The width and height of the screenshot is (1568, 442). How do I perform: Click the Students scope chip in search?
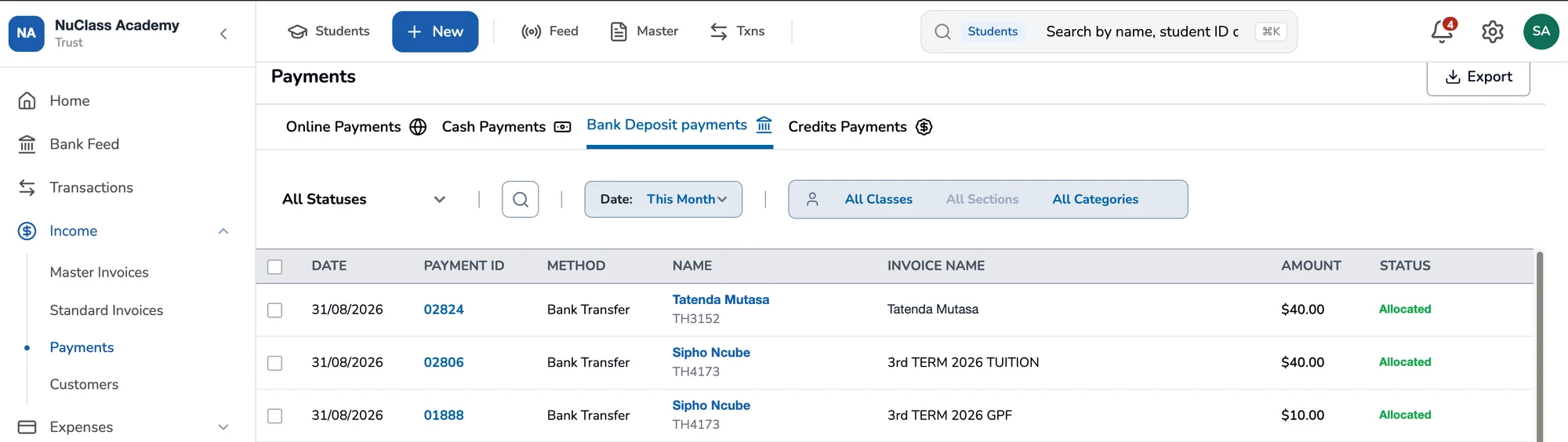(993, 31)
